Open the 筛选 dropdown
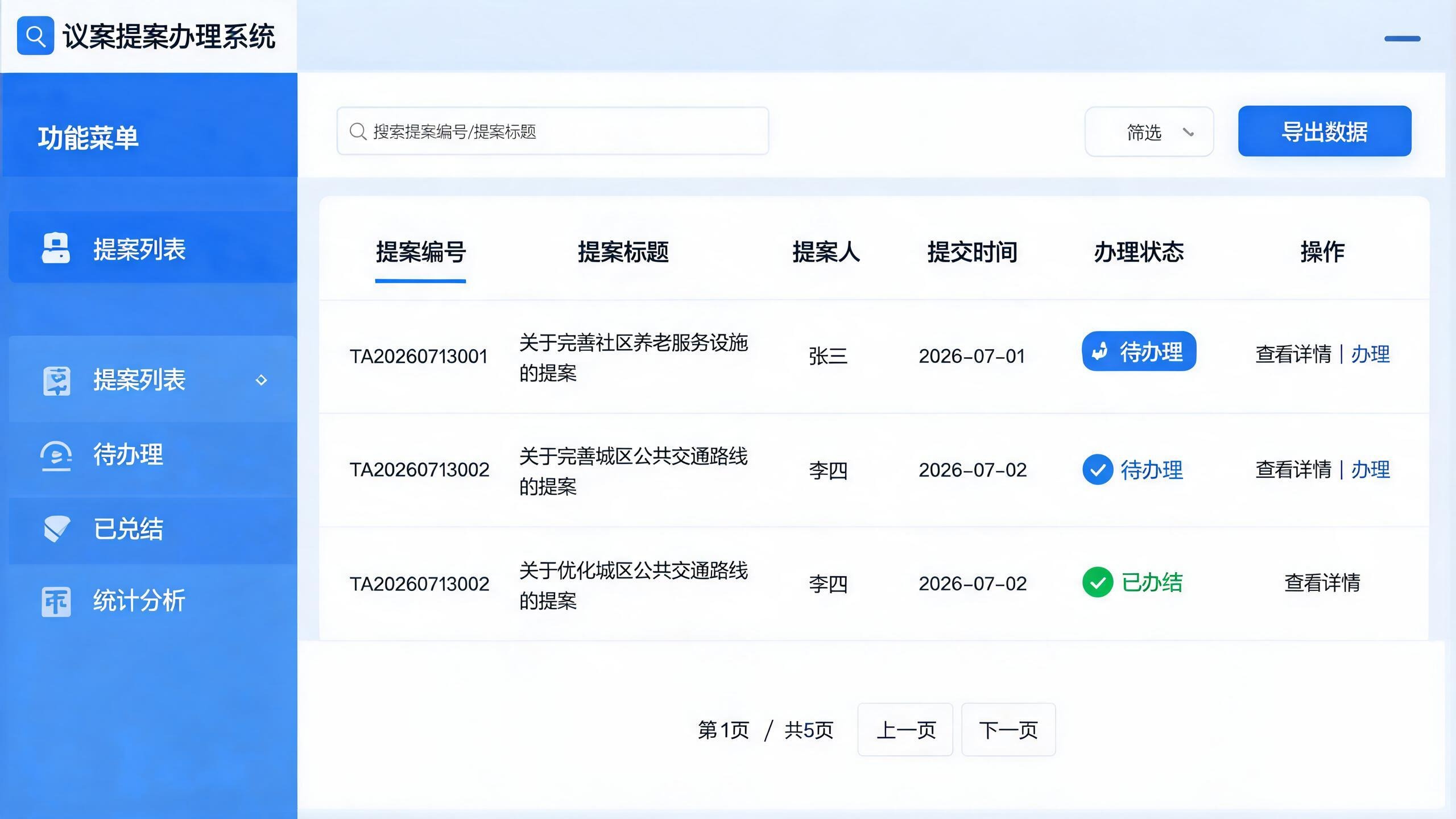Viewport: 1456px width, 819px height. (1149, 131)
